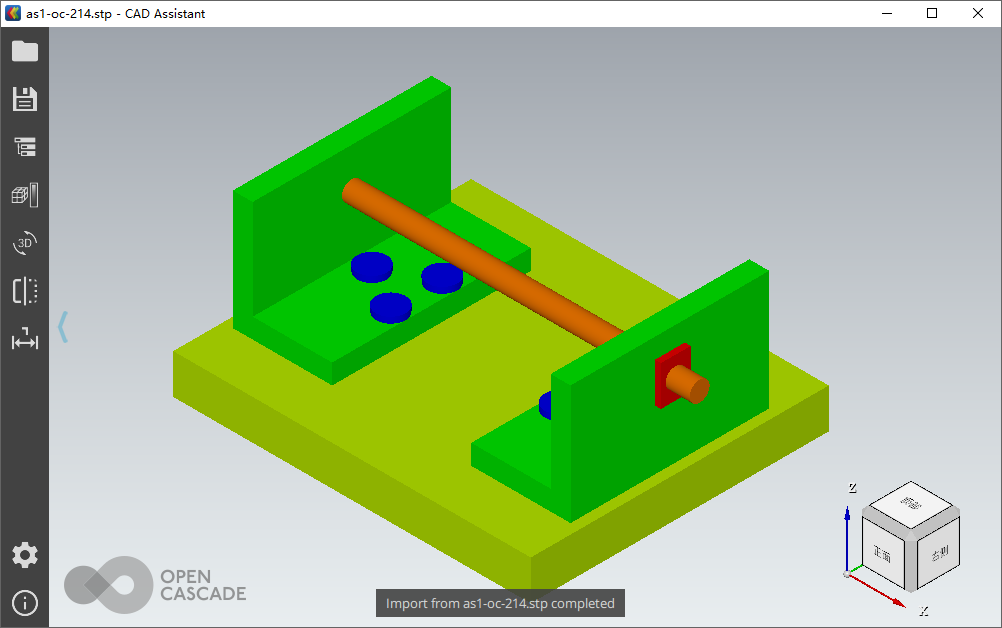Select the orange rod in model
Viewport: 1002px width, 628px height.
coord(486,265)
